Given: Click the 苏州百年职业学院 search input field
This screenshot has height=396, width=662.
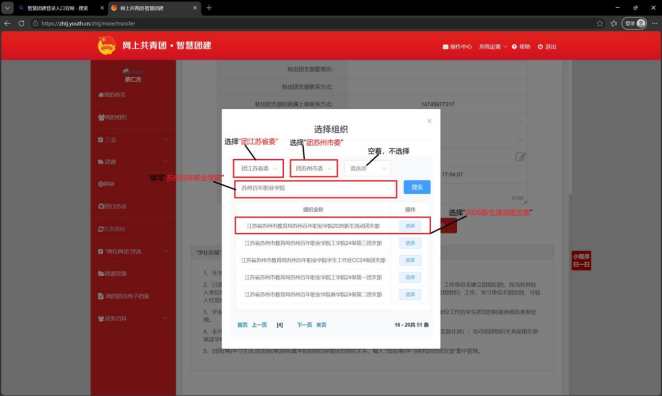Looking at the screenshot, I should pos(315,189).
